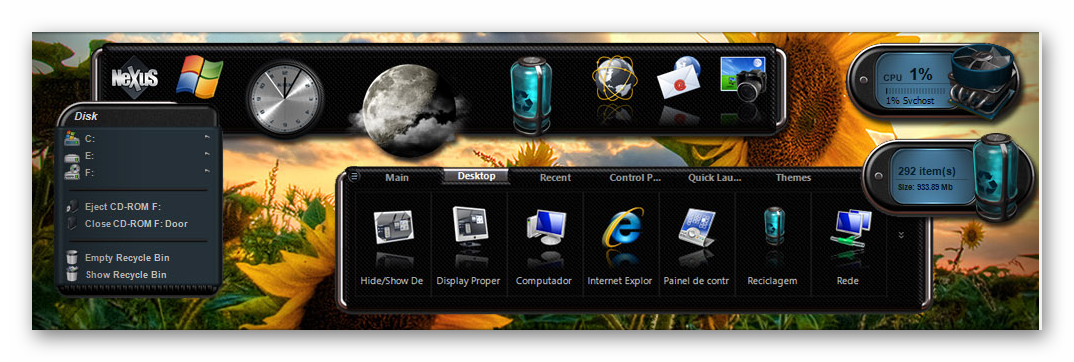Choose Empty Recycle Bin

coord(127,258)
